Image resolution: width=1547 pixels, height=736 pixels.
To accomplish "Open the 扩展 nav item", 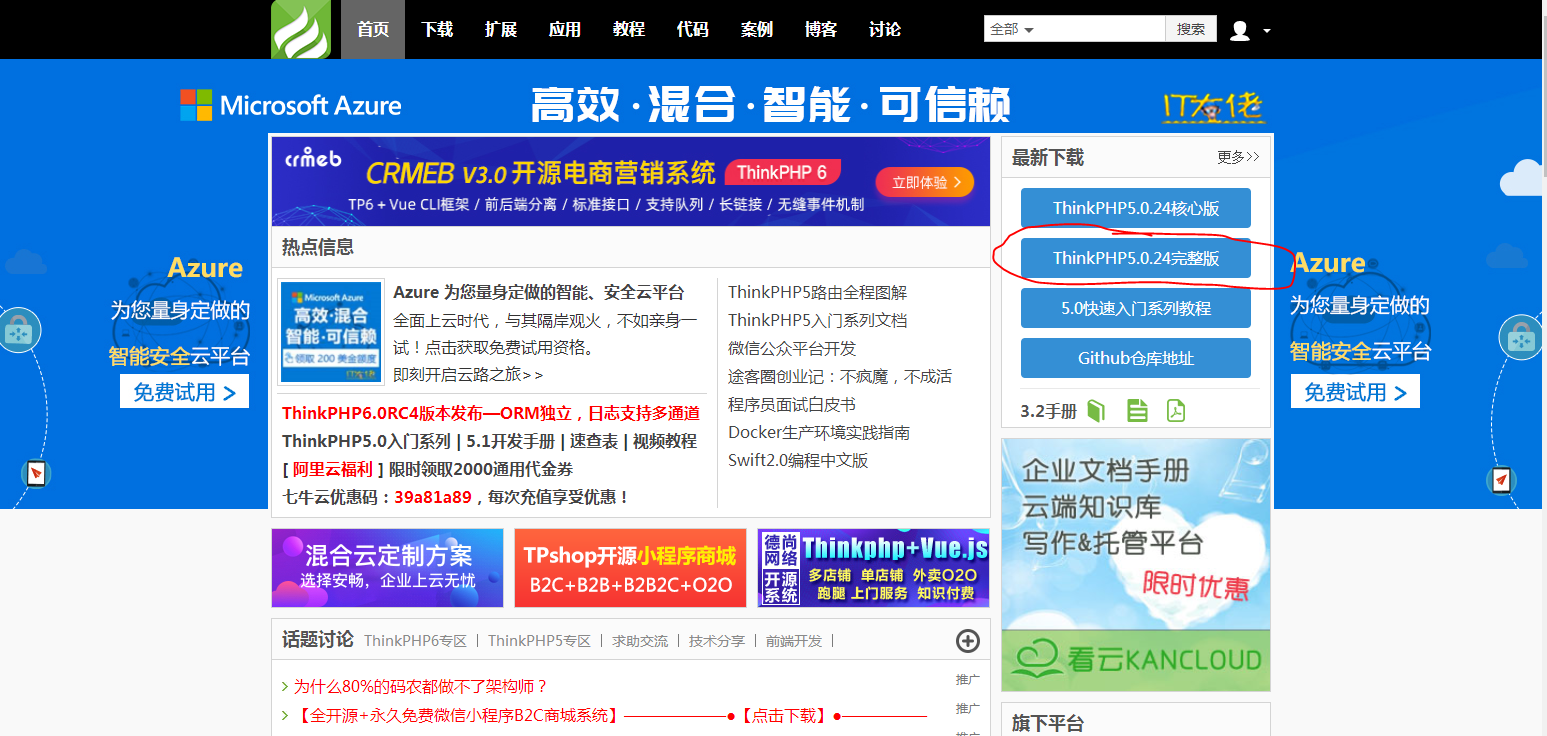I will [501, 30].
